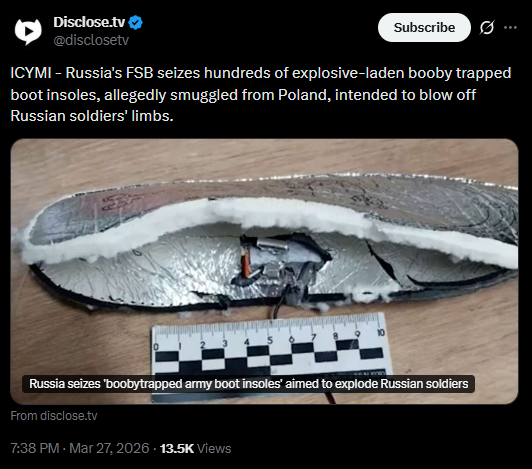The width and height of the screenshot is (532, 469).
Task: Follow the 'From disclose.tv' source link
Action: pos(54,416)
